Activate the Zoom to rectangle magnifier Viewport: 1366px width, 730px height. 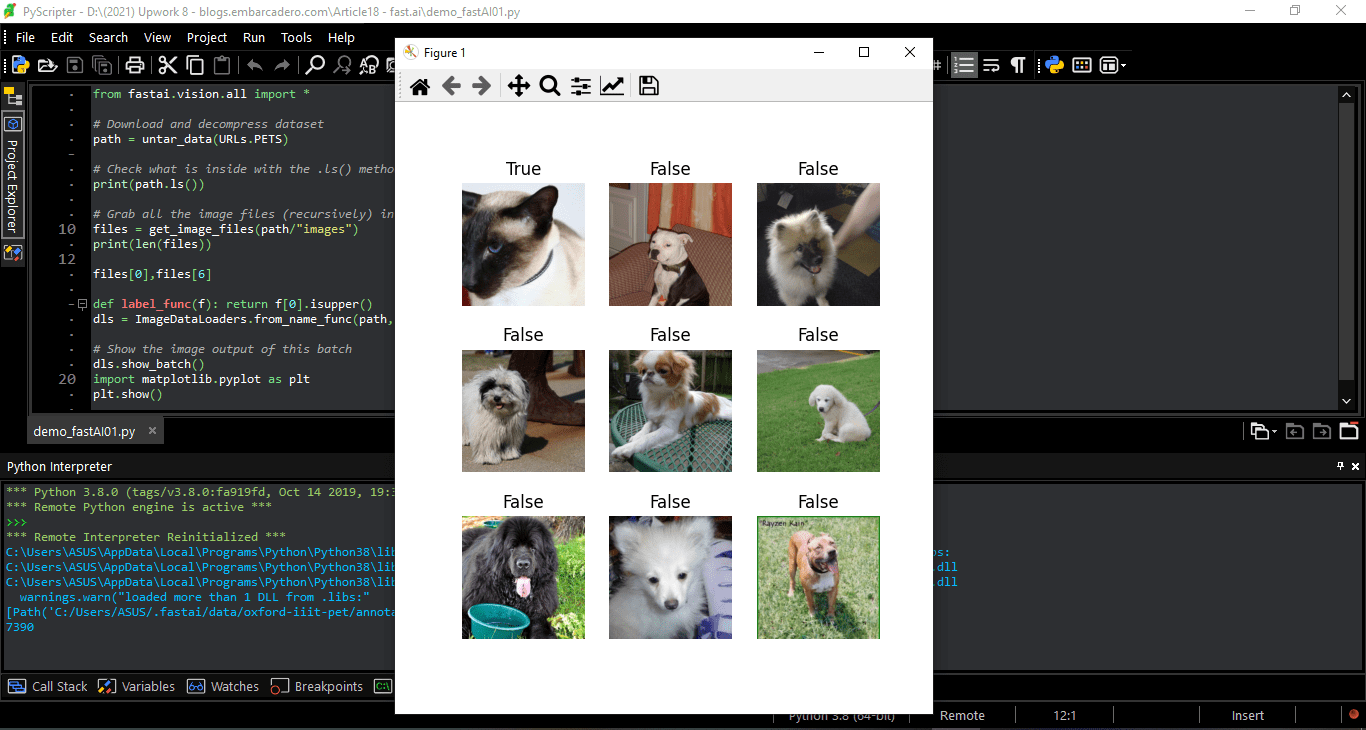tap(549, 86)
